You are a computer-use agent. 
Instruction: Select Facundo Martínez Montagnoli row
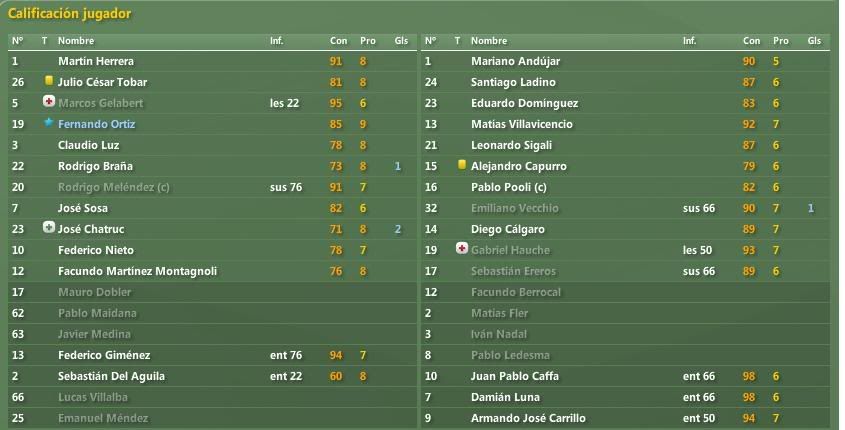click(x=212, y=271)
